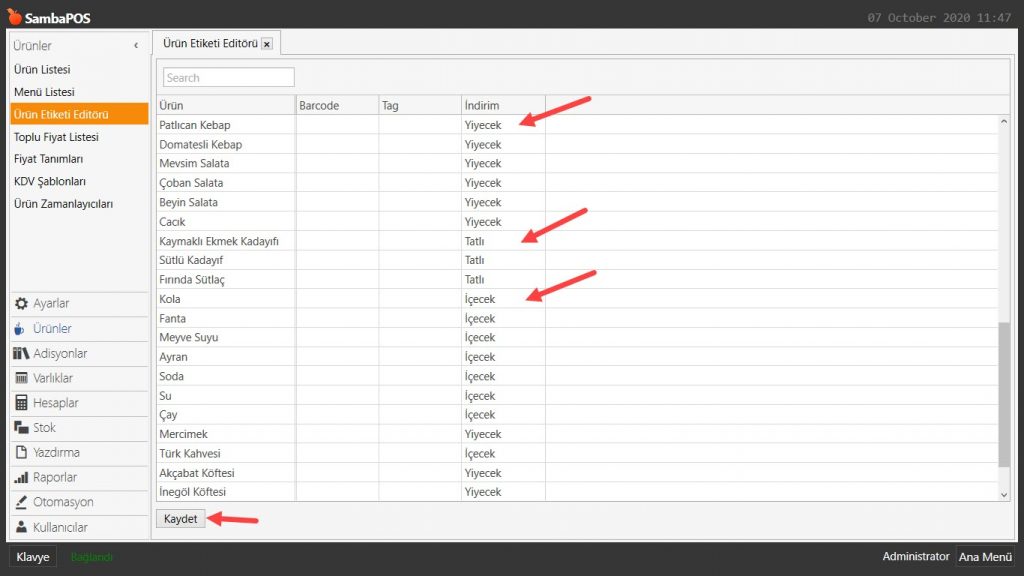
Task: Click the down arrow of the vertical scrollbar
Action: pyautogui.click(x=1004, y=494)
